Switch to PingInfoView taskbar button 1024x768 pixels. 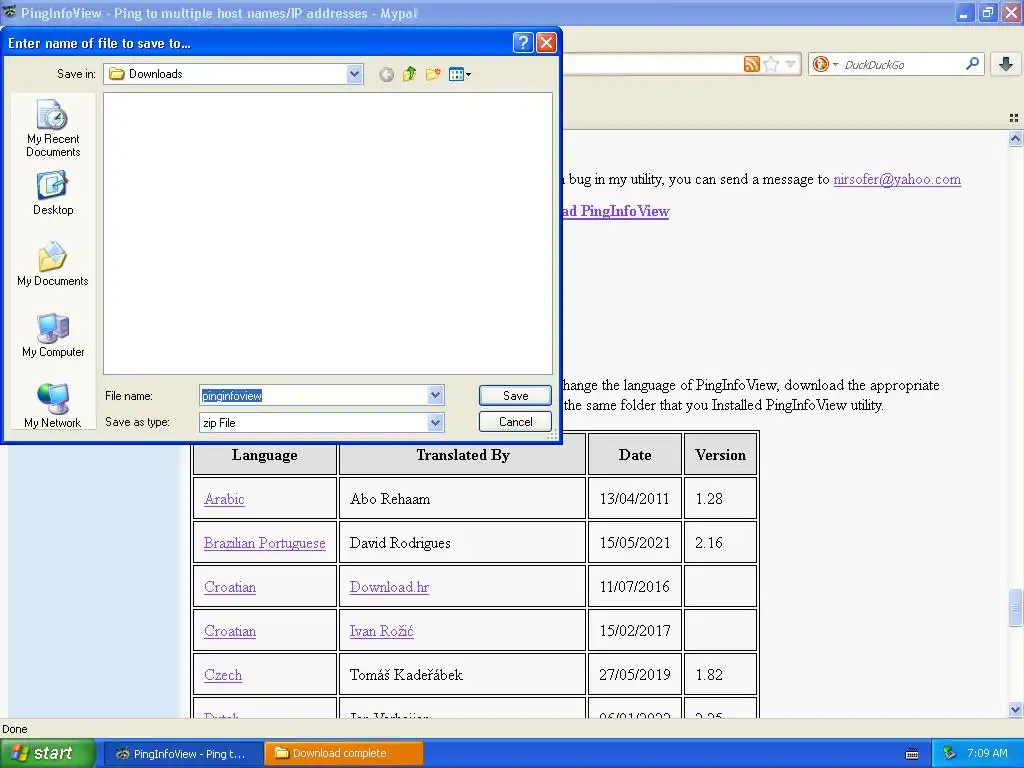pyautogui.click(x=182, y=754)
